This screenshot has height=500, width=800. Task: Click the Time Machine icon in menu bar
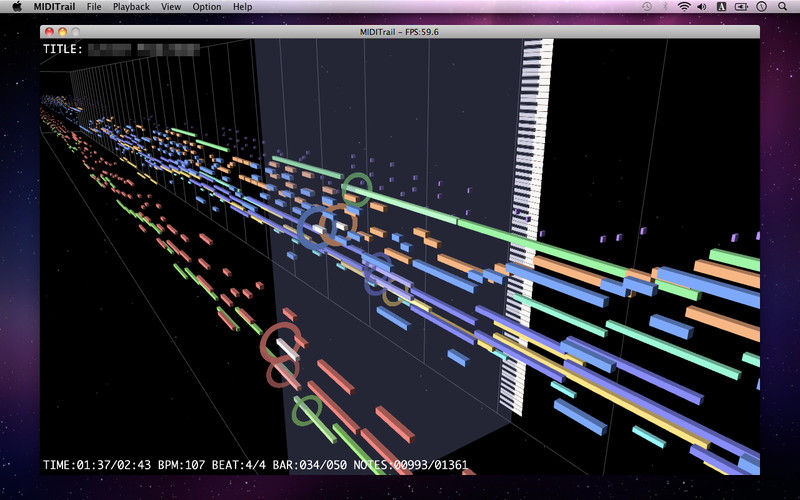click(647, 7)
